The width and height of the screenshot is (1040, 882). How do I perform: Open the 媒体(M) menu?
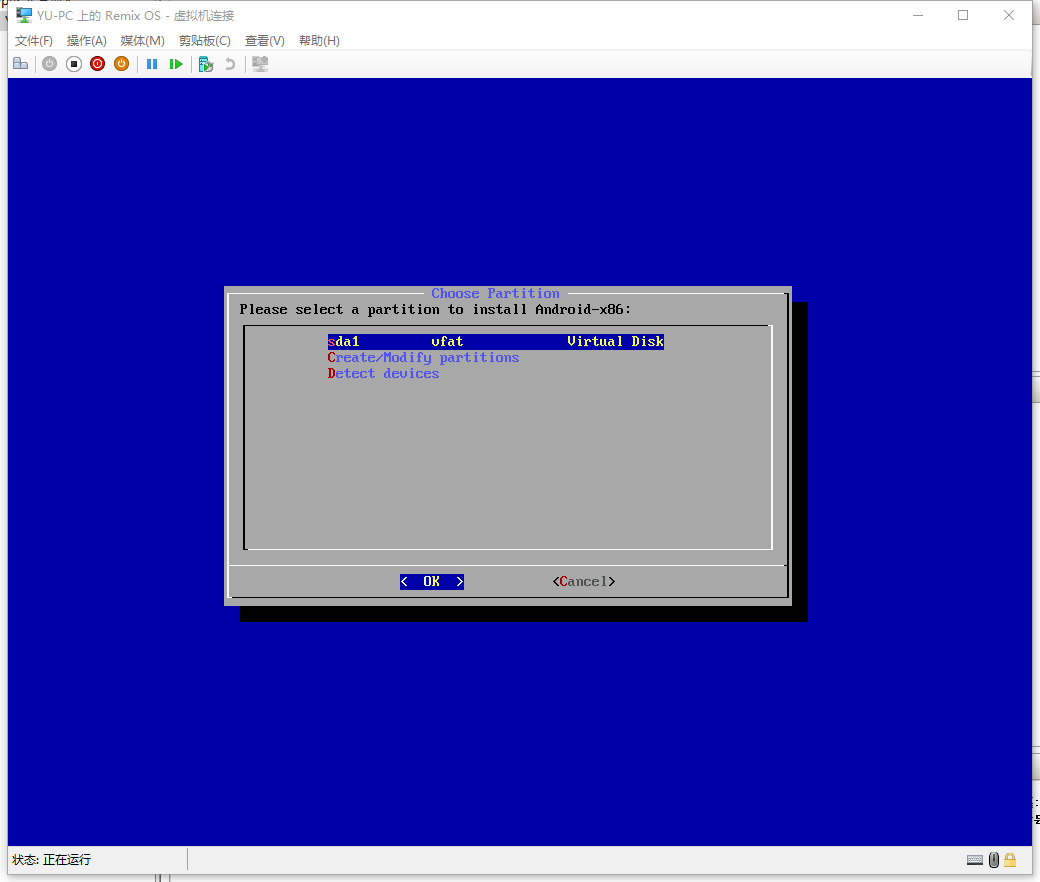coord(142,41)
